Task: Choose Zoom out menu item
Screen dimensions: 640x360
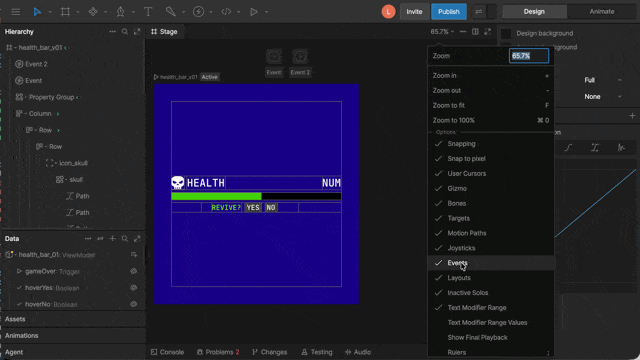Action: tap(491, 91)
